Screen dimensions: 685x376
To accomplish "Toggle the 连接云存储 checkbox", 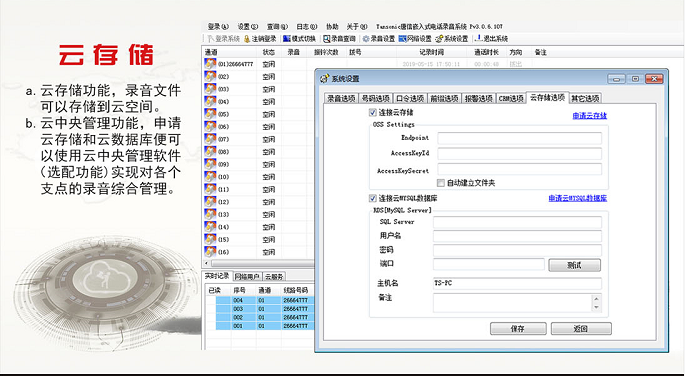I will pos(373,113).
